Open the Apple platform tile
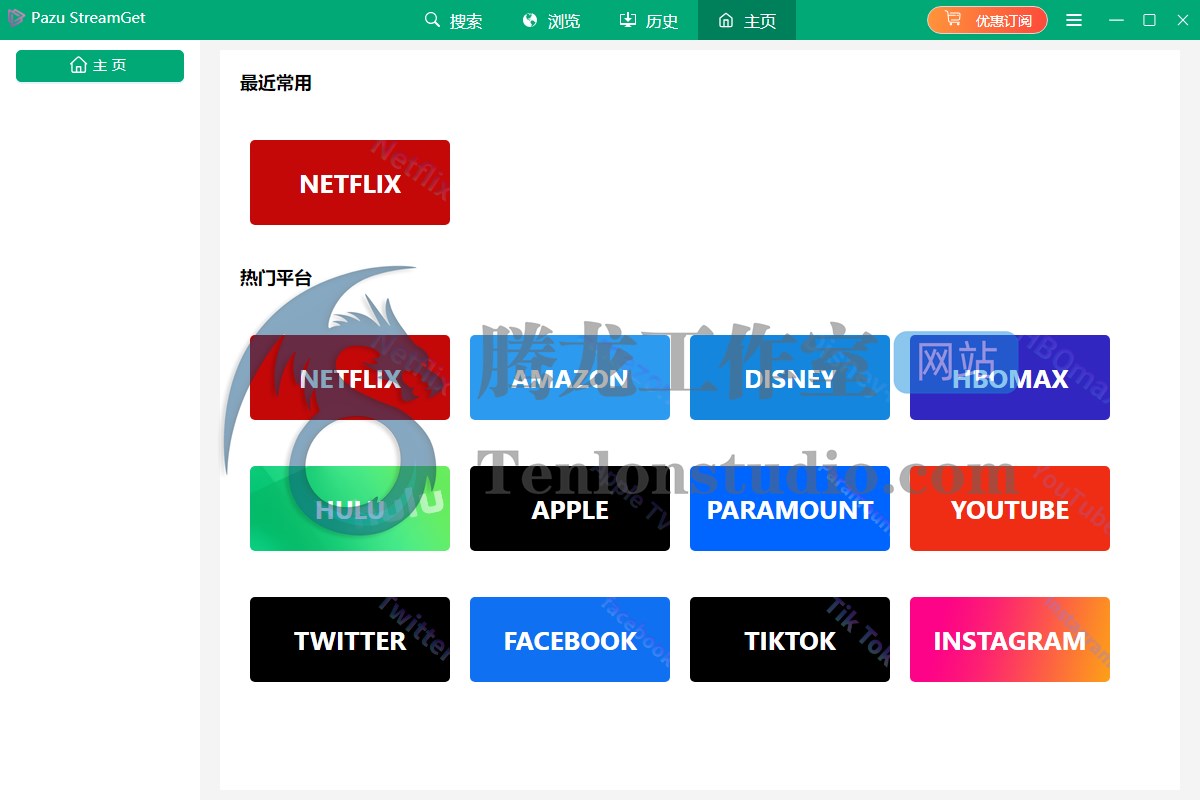 coord(570,509)
